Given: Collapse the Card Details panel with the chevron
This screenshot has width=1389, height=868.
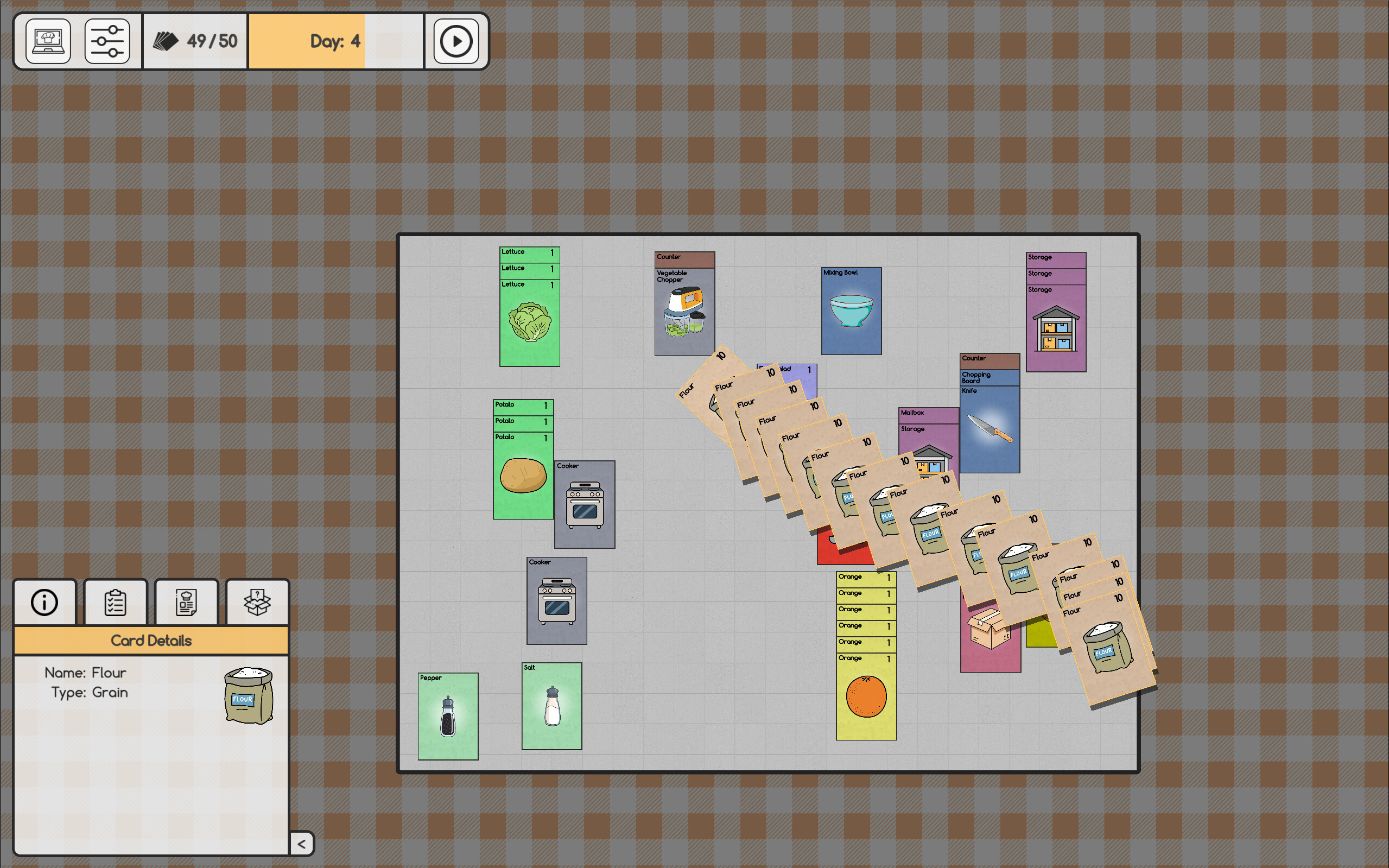Looking at the screenshot, I should coord(302,844).
